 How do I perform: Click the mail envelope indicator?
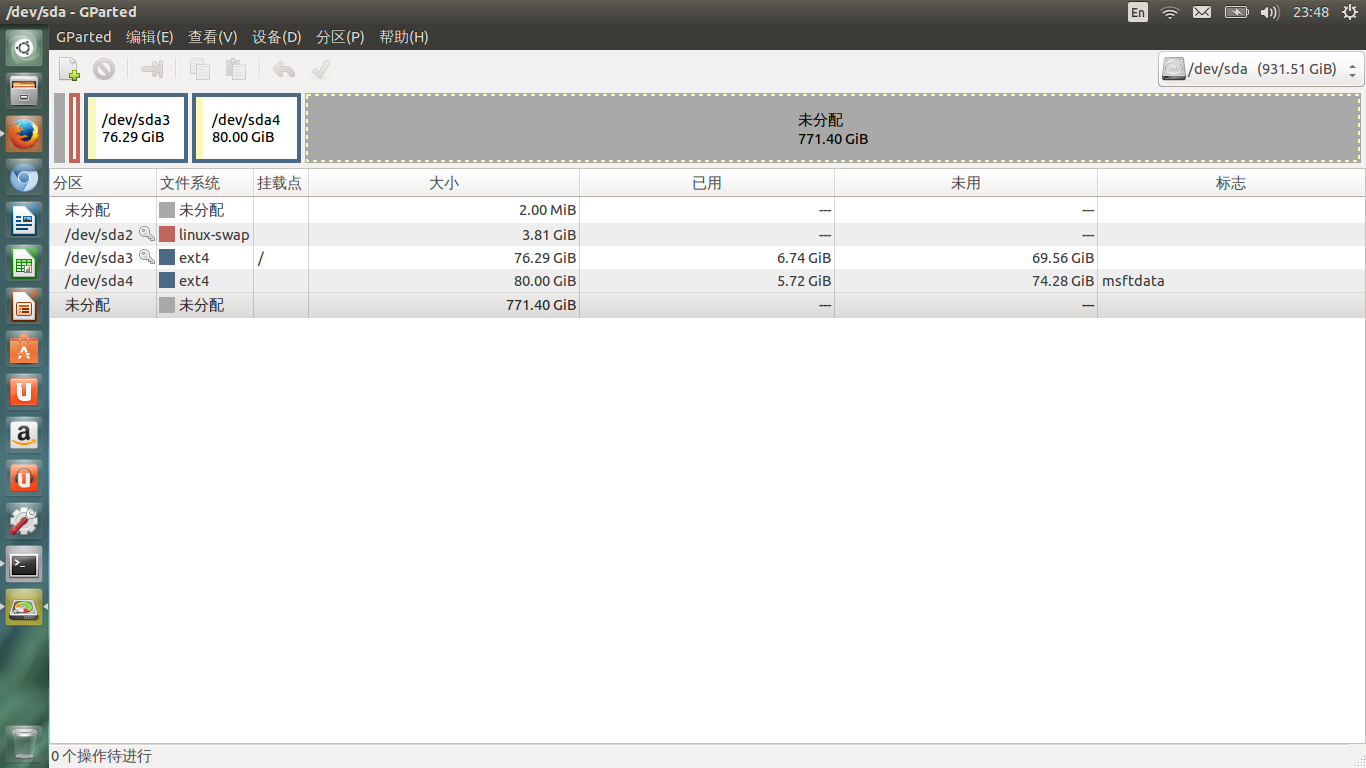tap(1202, 12)
